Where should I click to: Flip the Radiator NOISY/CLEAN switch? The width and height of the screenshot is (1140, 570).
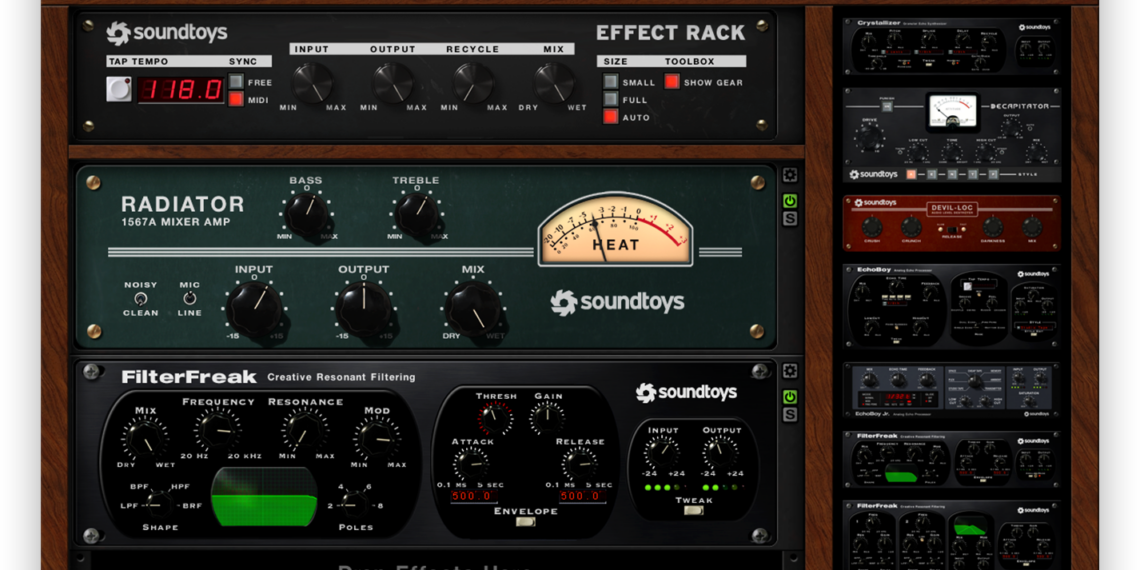pos(140,298)
